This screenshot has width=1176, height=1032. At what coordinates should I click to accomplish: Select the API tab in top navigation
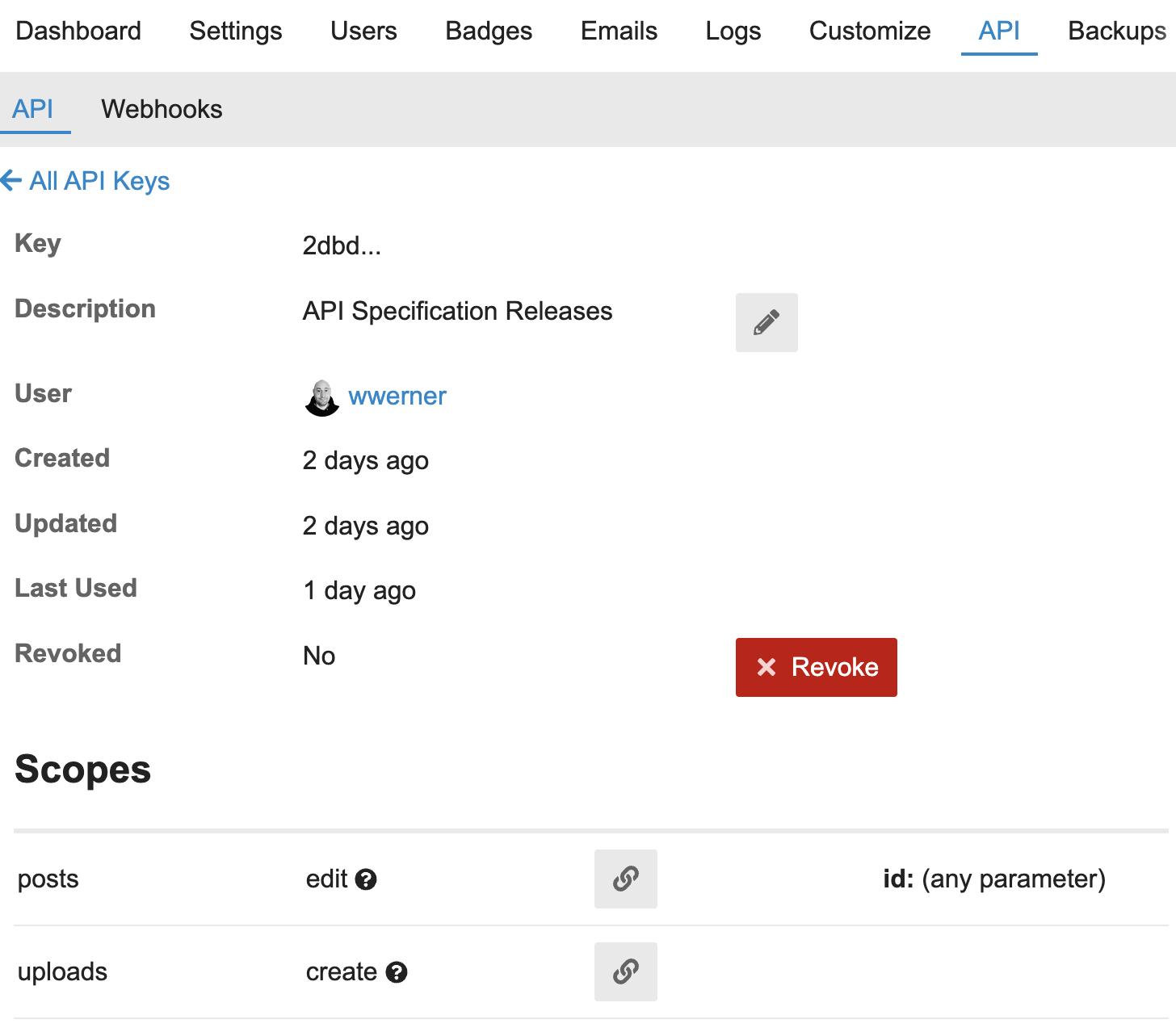(x=999, y=31)
